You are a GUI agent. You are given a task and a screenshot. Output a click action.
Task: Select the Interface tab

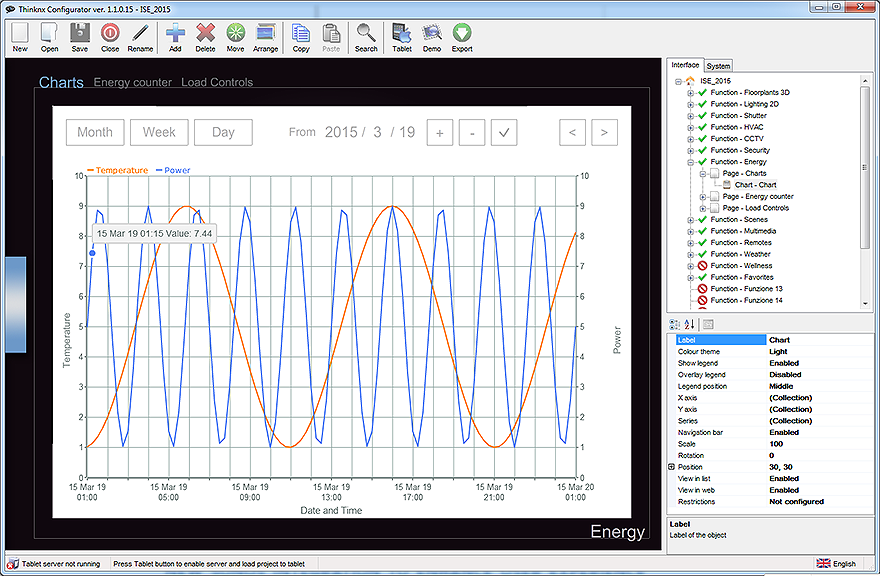pyautogui.click(x=685, y=65)
